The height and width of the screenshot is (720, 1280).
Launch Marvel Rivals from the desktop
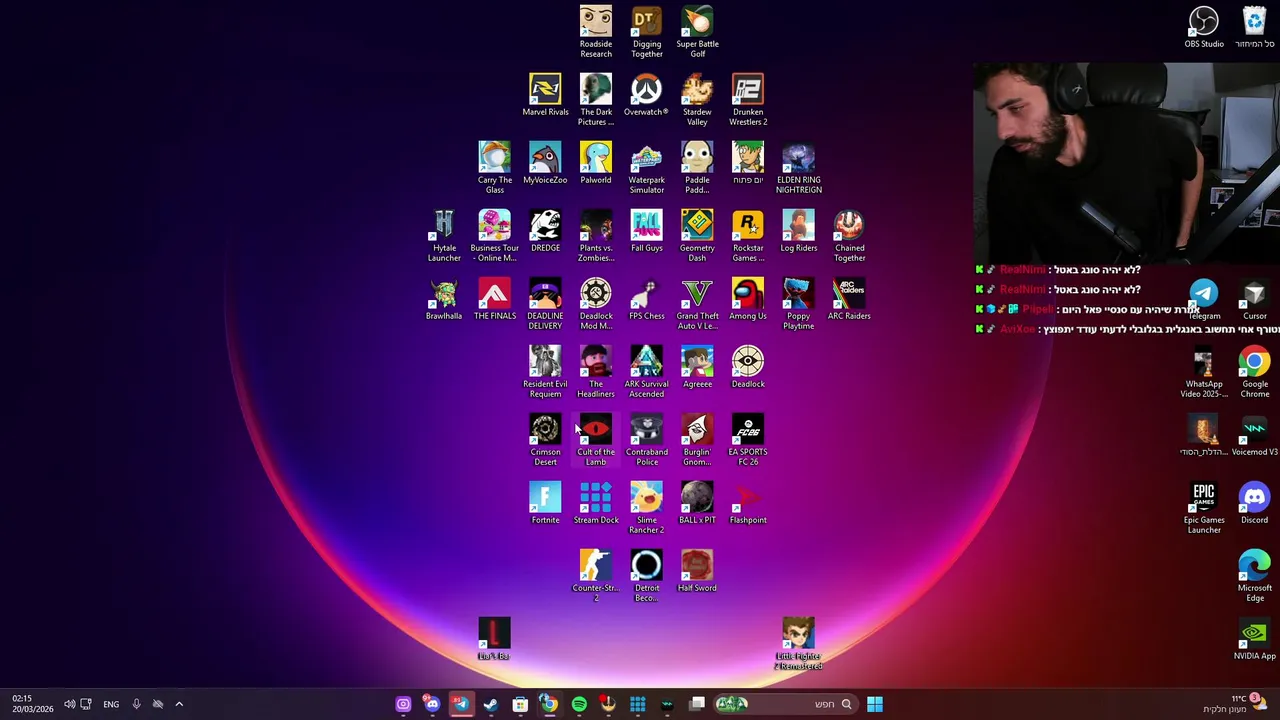545,95
